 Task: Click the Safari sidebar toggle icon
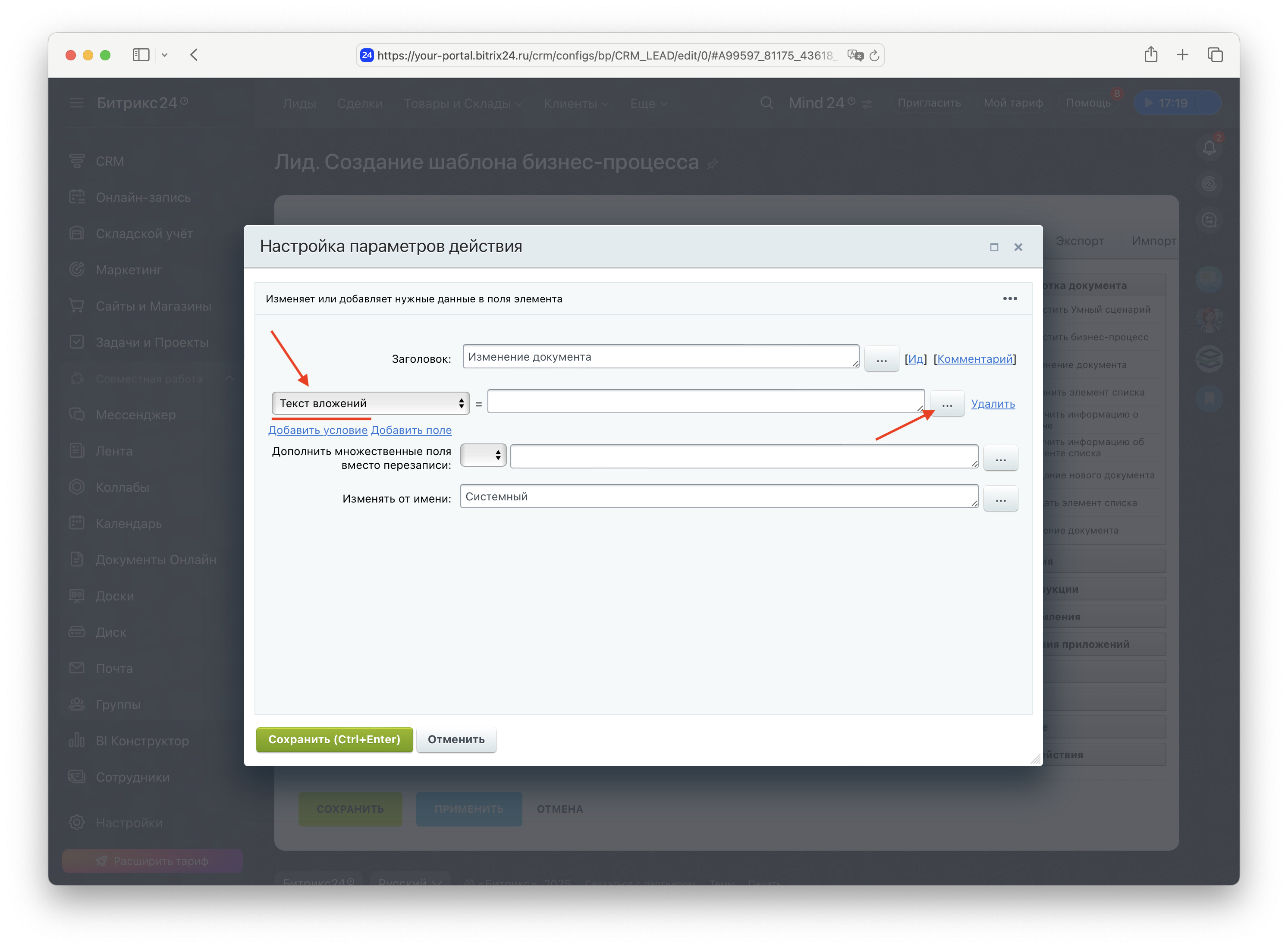click(141, 55)
